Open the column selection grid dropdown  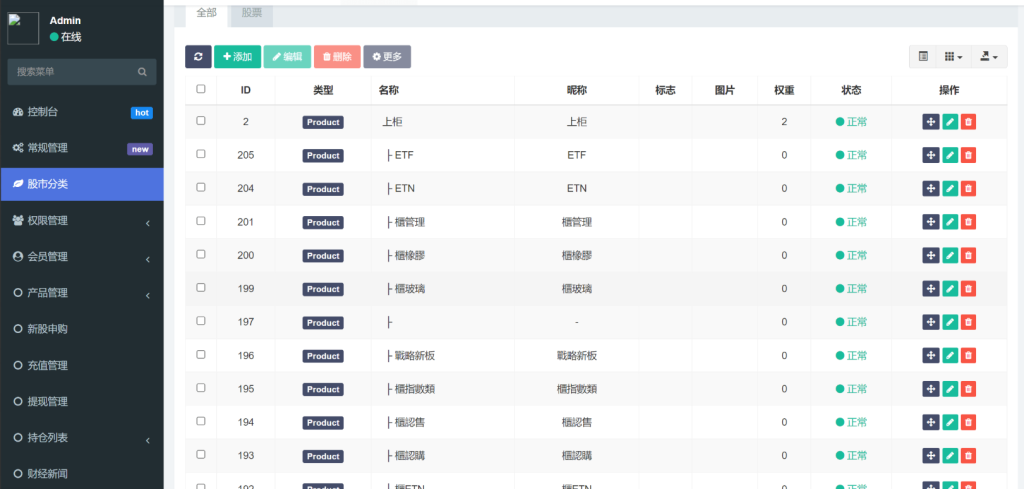tap(953, 57)
